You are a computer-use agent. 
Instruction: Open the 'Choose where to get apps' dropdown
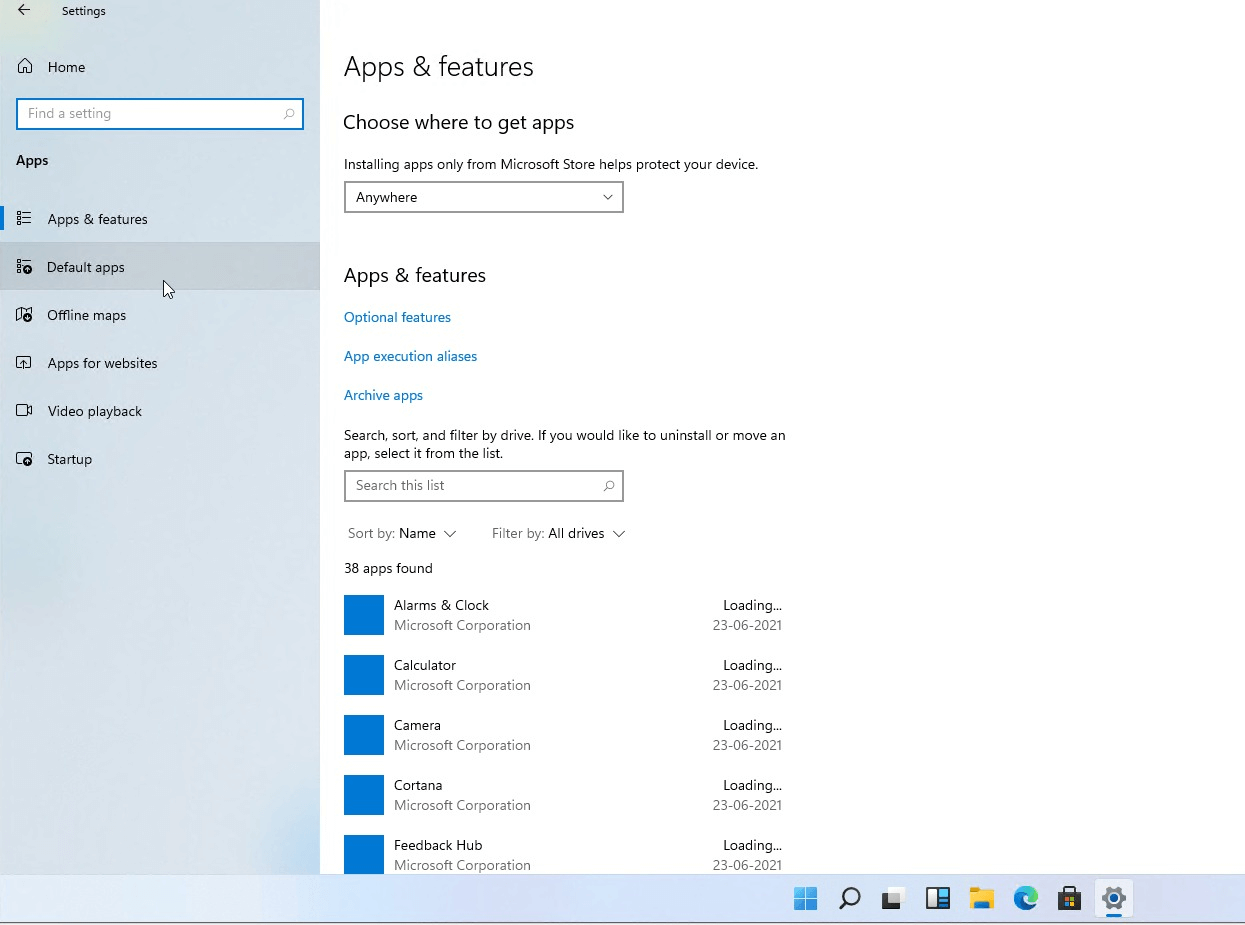point(483,197)
